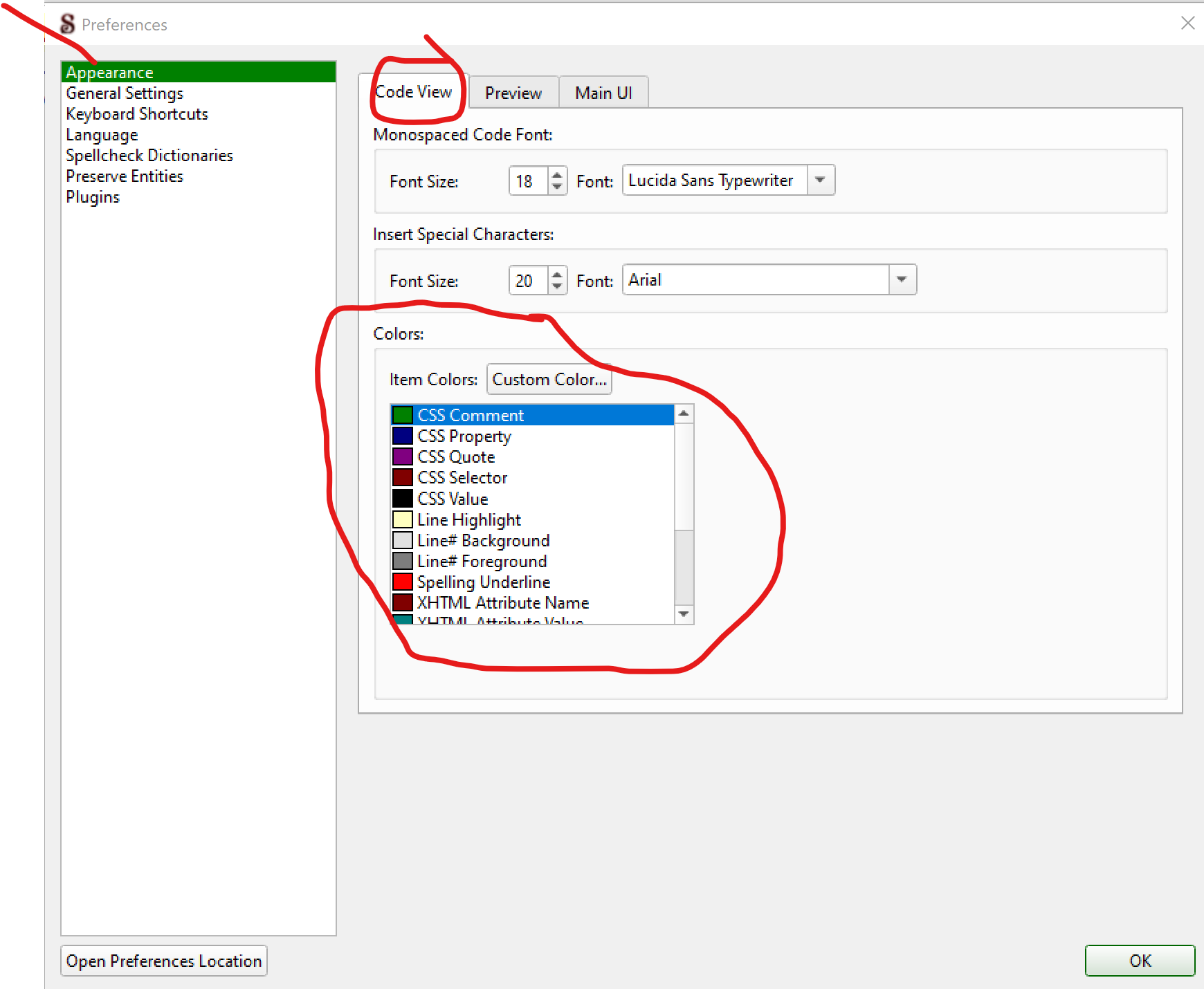Click the gray Line# Foreground swatch

pyautogui.click(x=403, y=561)
